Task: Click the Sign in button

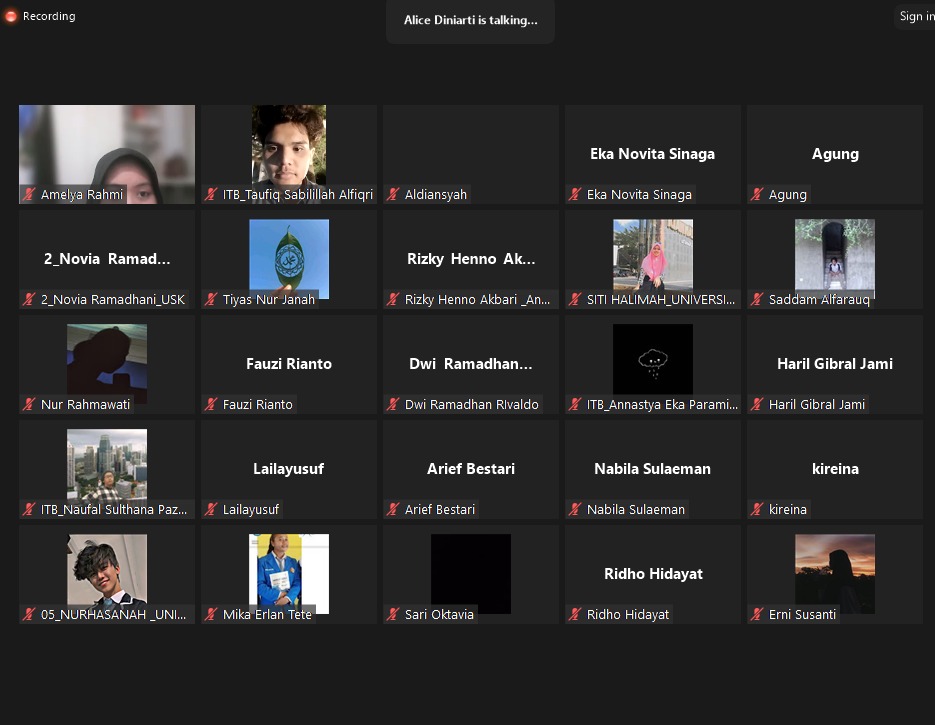Action: click(914, 16)
